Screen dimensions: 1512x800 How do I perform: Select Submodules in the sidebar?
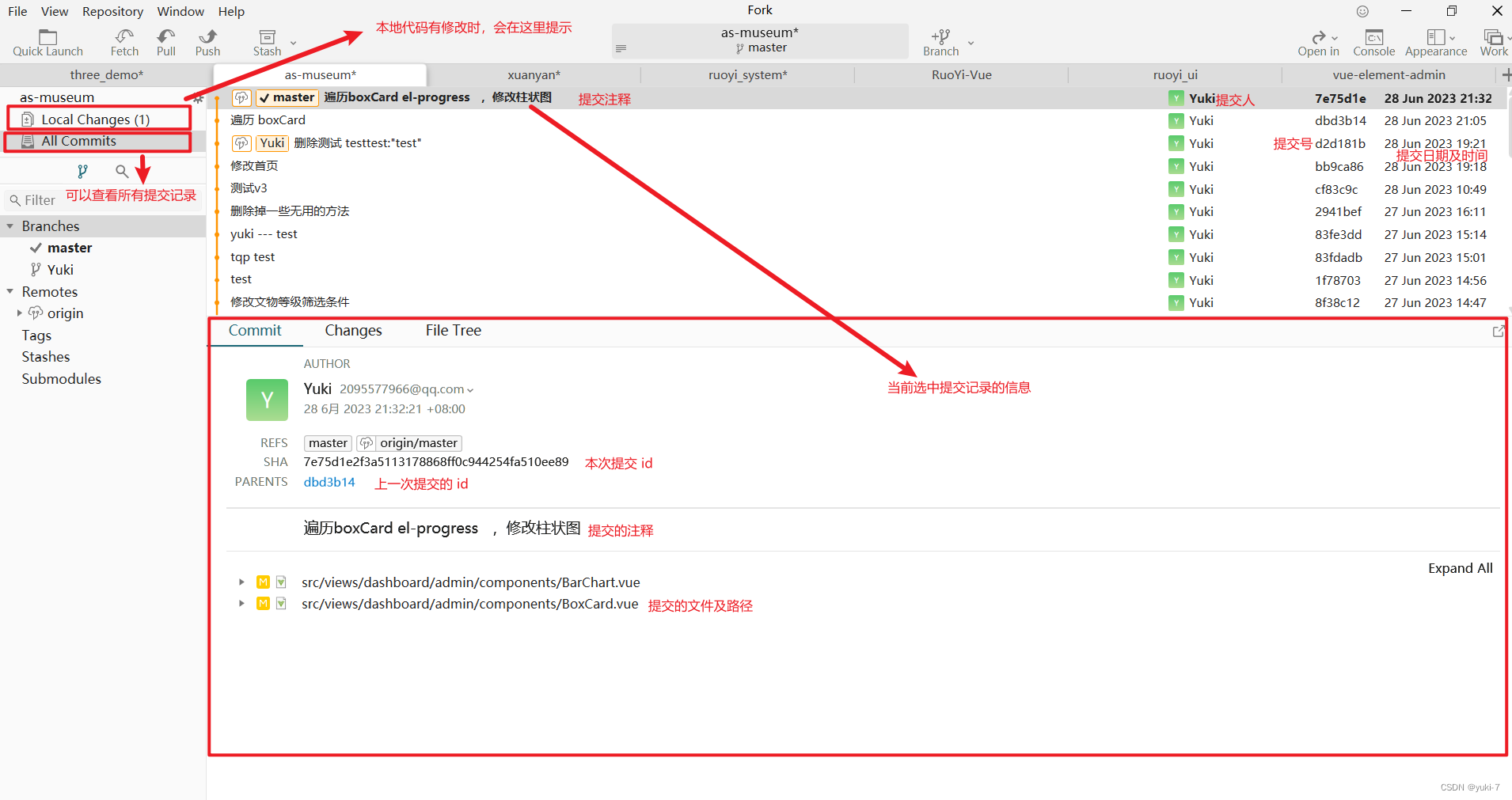coord(62,379)
